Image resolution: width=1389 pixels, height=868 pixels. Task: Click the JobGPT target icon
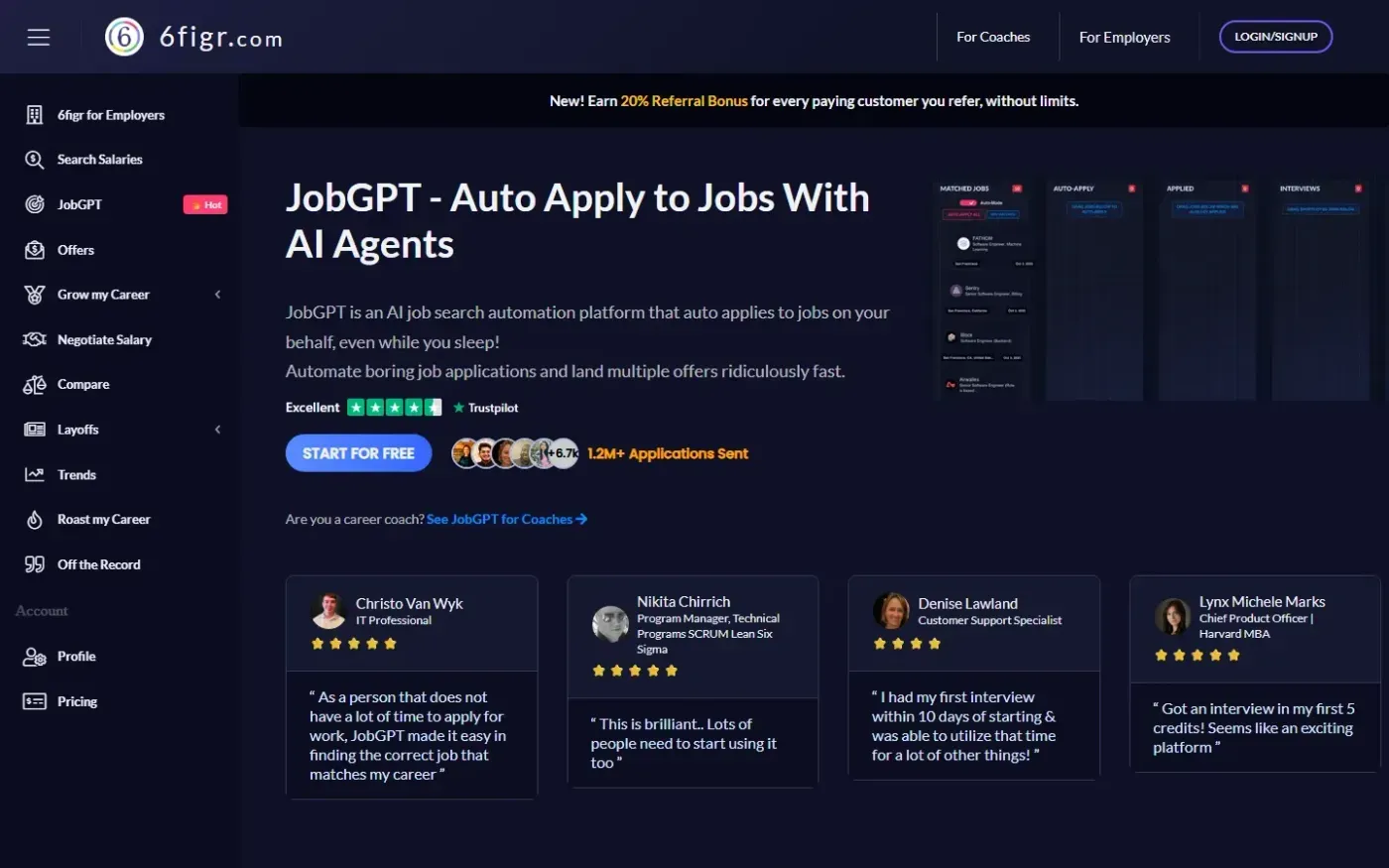(35, 204)
